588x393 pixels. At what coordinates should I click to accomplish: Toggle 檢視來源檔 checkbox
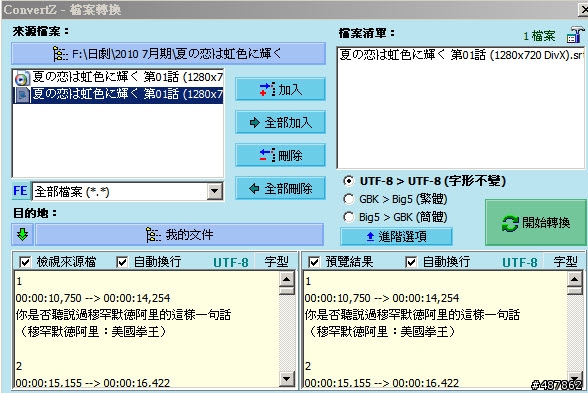pyautogui.click(x=25, y=262)
